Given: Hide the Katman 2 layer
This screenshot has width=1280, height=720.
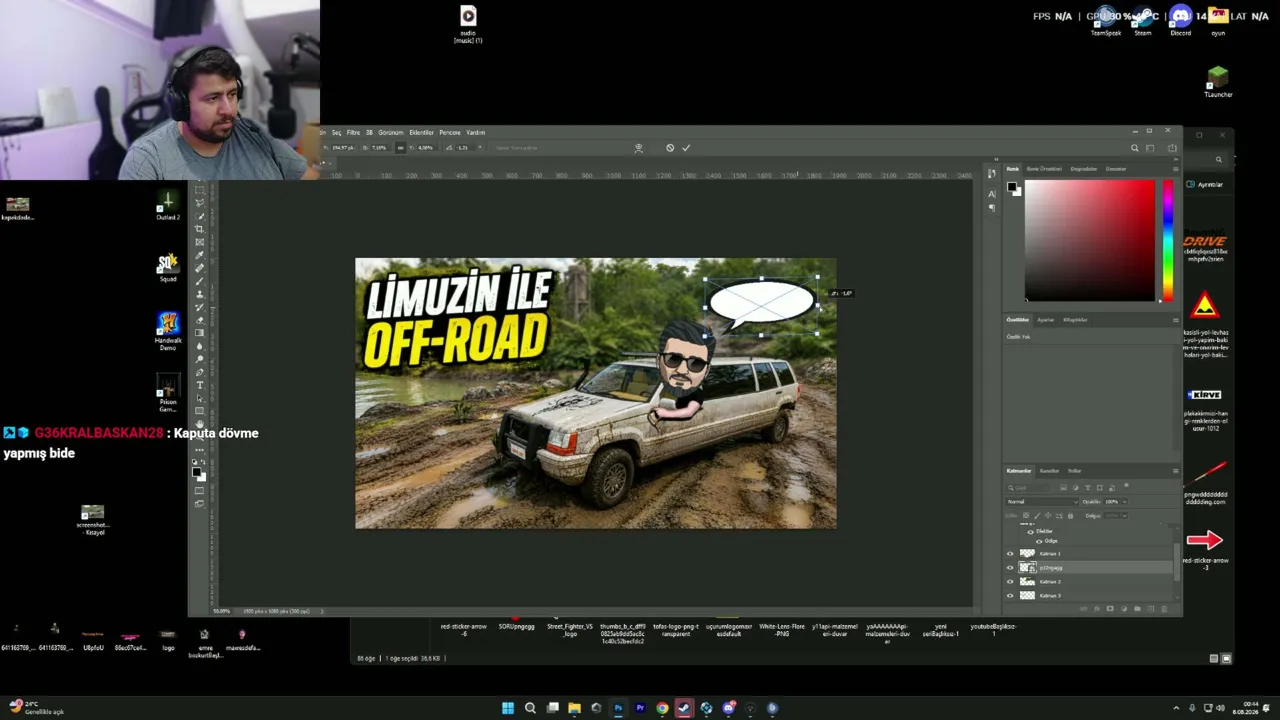Looking at the screenshot, I should [x=1010, y=582].
